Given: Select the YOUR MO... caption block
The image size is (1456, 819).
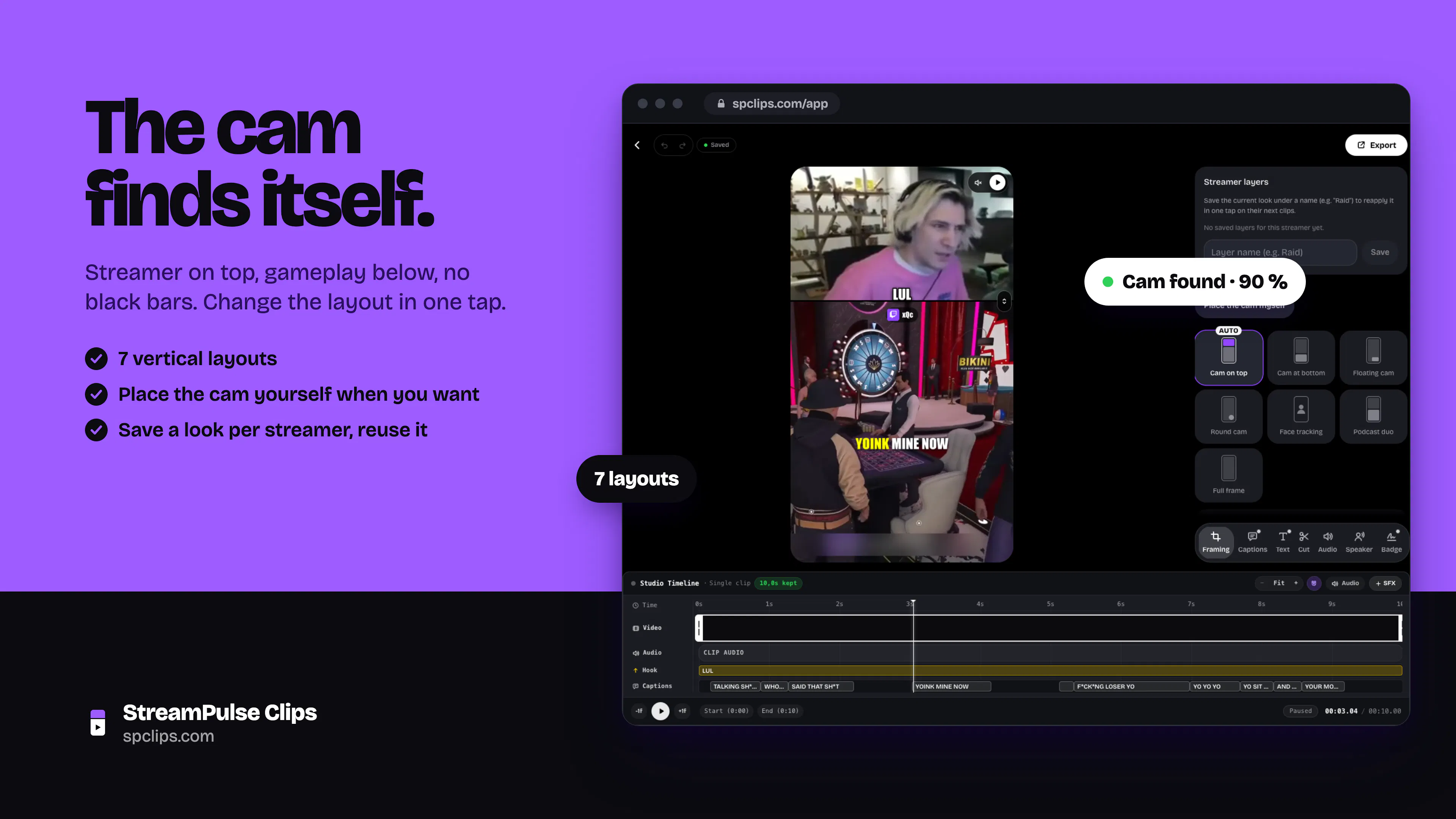Looking at the screenshot, I should pos(1323,687).
